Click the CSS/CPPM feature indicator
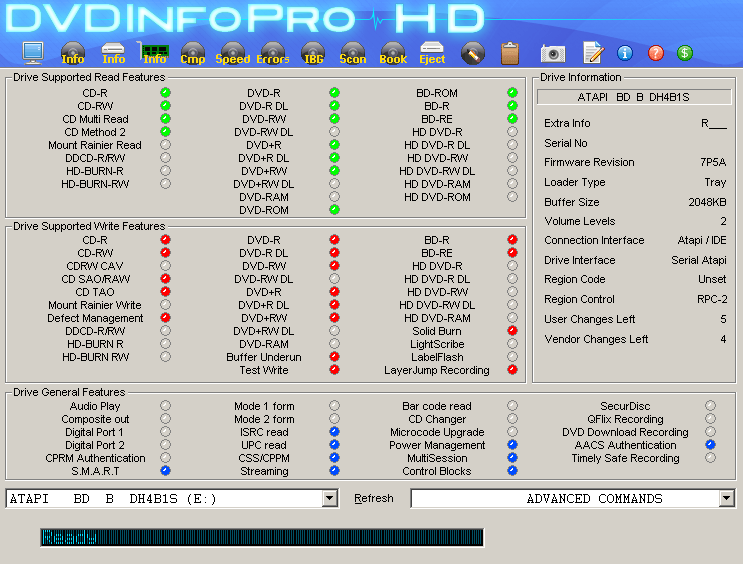This screenshot has height=564, width=743. click(x=334, y=457)
